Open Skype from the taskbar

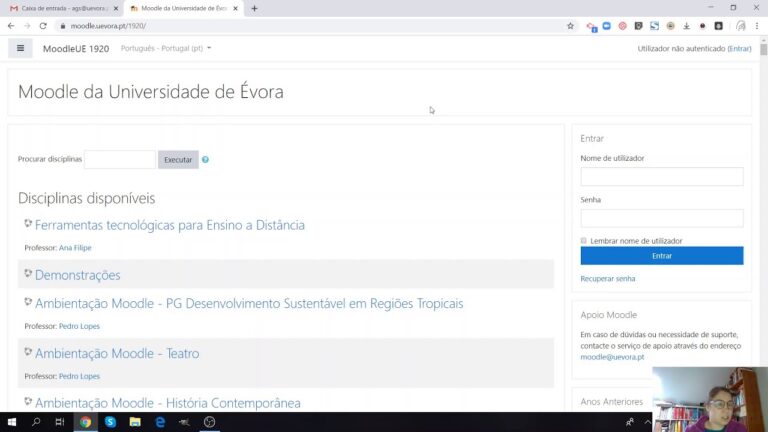click(110, 422)
